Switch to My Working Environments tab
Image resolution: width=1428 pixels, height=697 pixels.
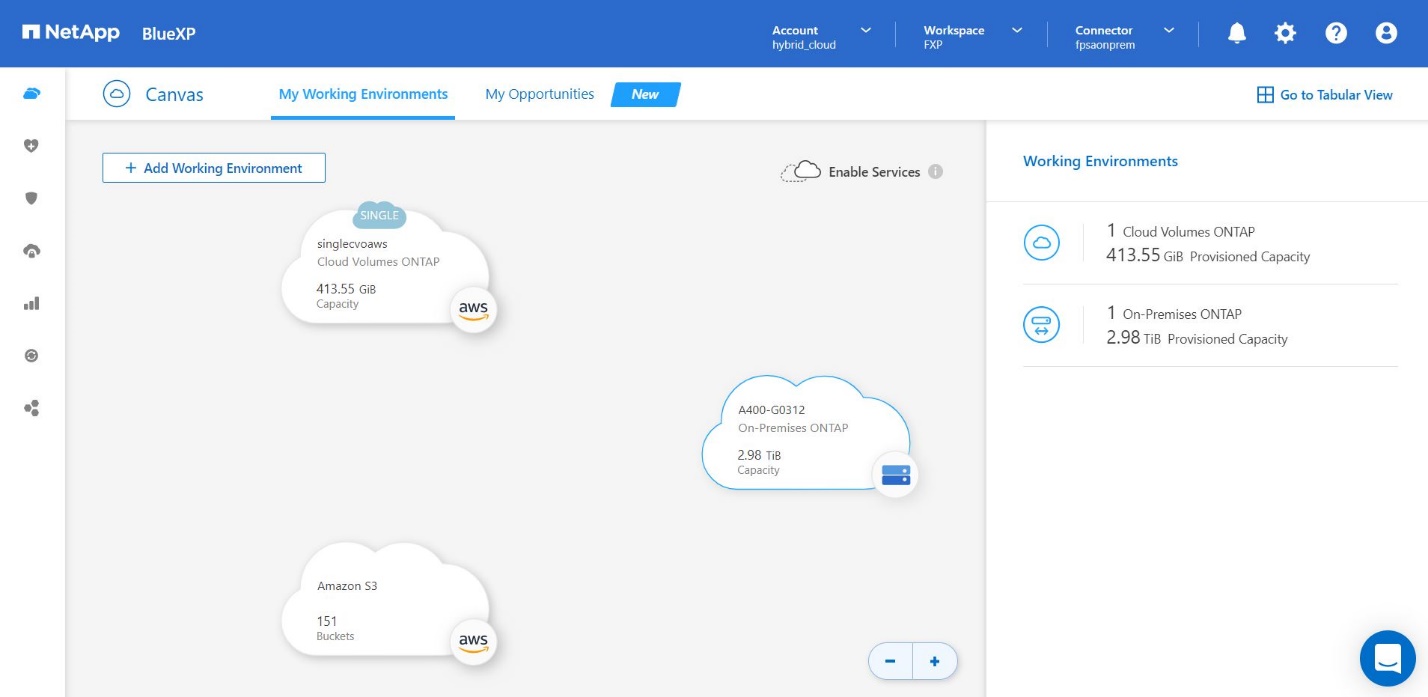363,94
